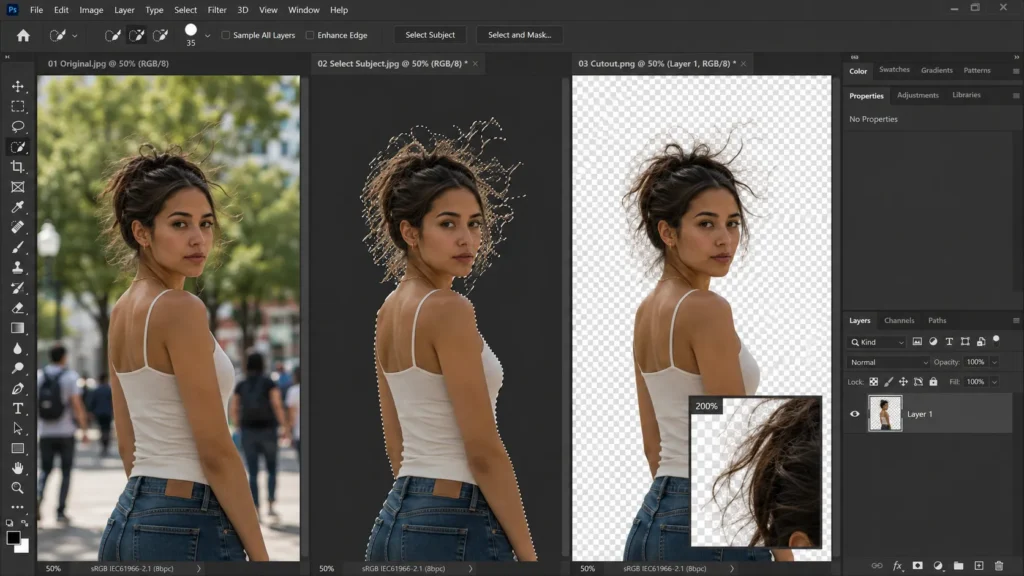
Task: Open the Opacity slider dropdown arrow
Action: click(995, 362)
